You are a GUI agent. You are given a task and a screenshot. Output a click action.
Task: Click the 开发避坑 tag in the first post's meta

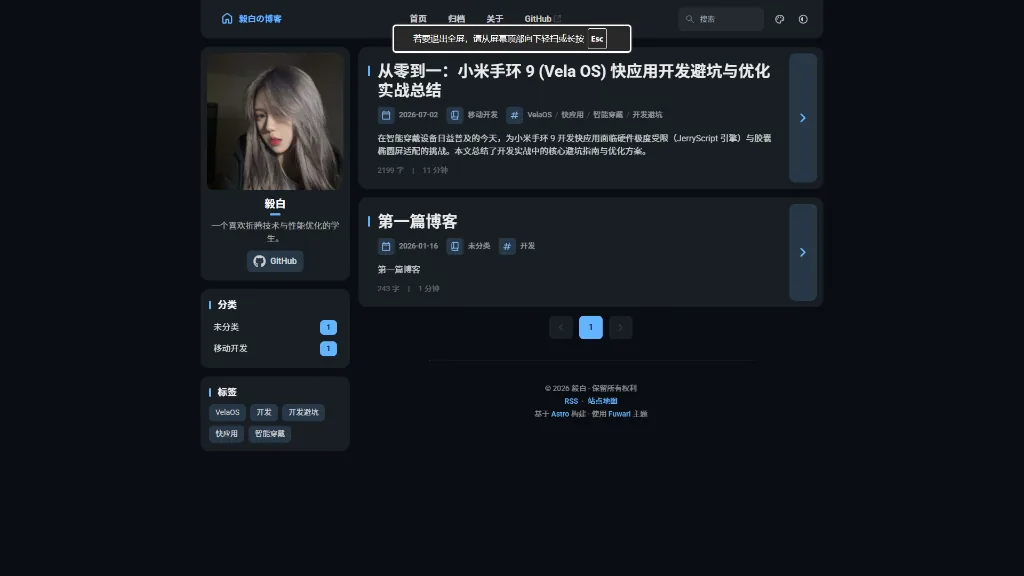click(x=647, y=115)
